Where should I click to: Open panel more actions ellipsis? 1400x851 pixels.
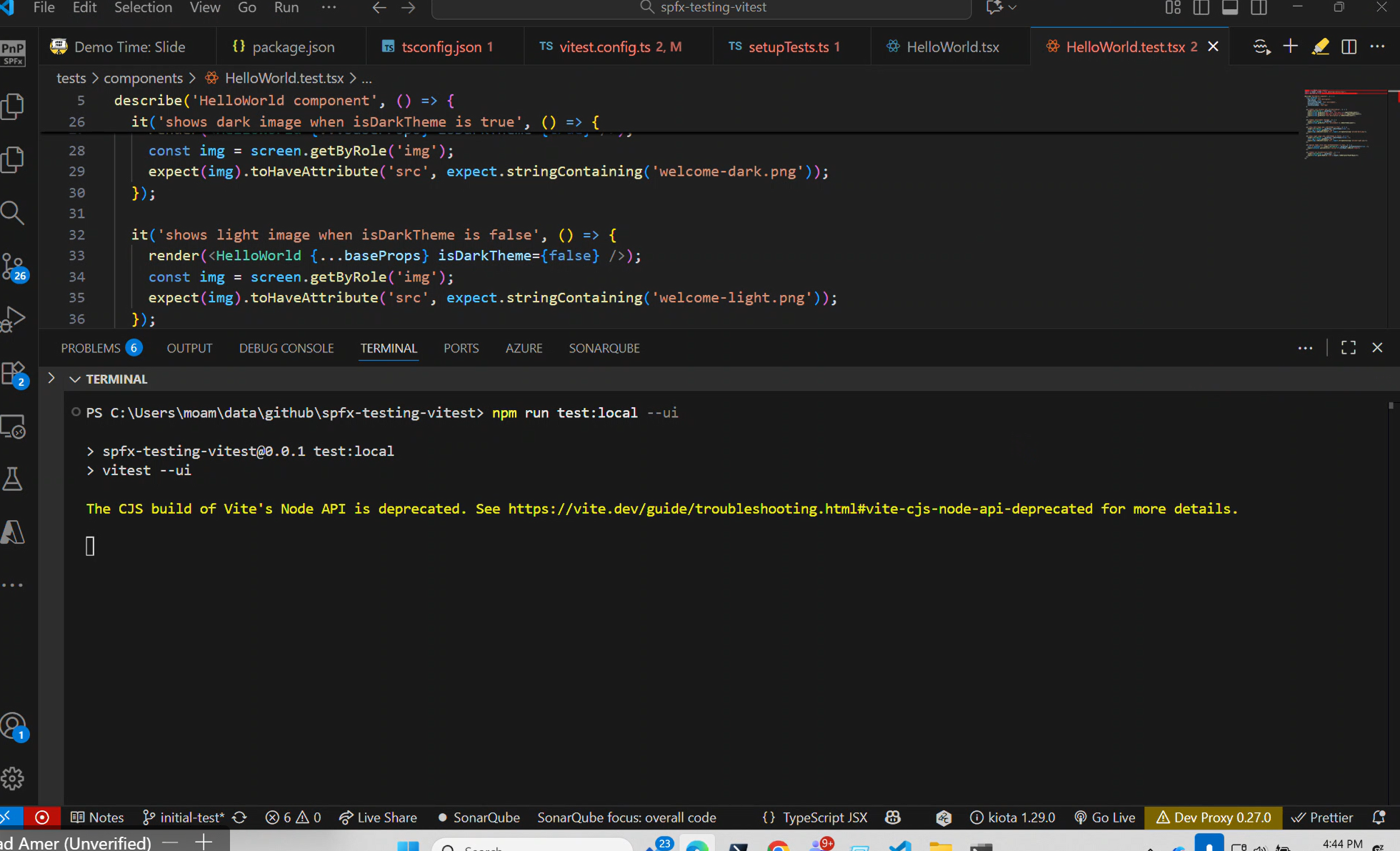(x=1305, y=348)
